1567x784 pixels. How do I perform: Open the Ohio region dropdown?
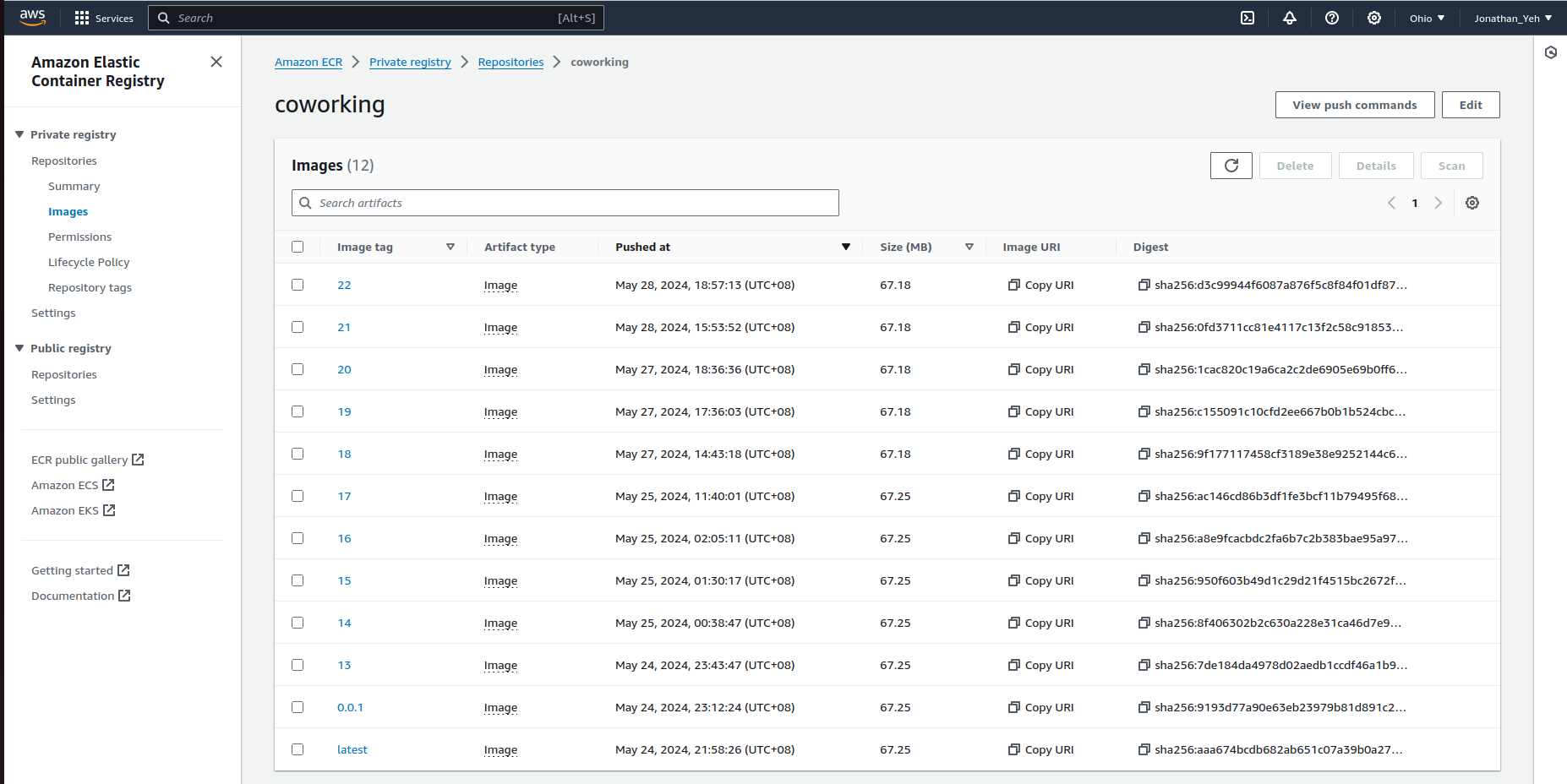(x=1427, y=18)
